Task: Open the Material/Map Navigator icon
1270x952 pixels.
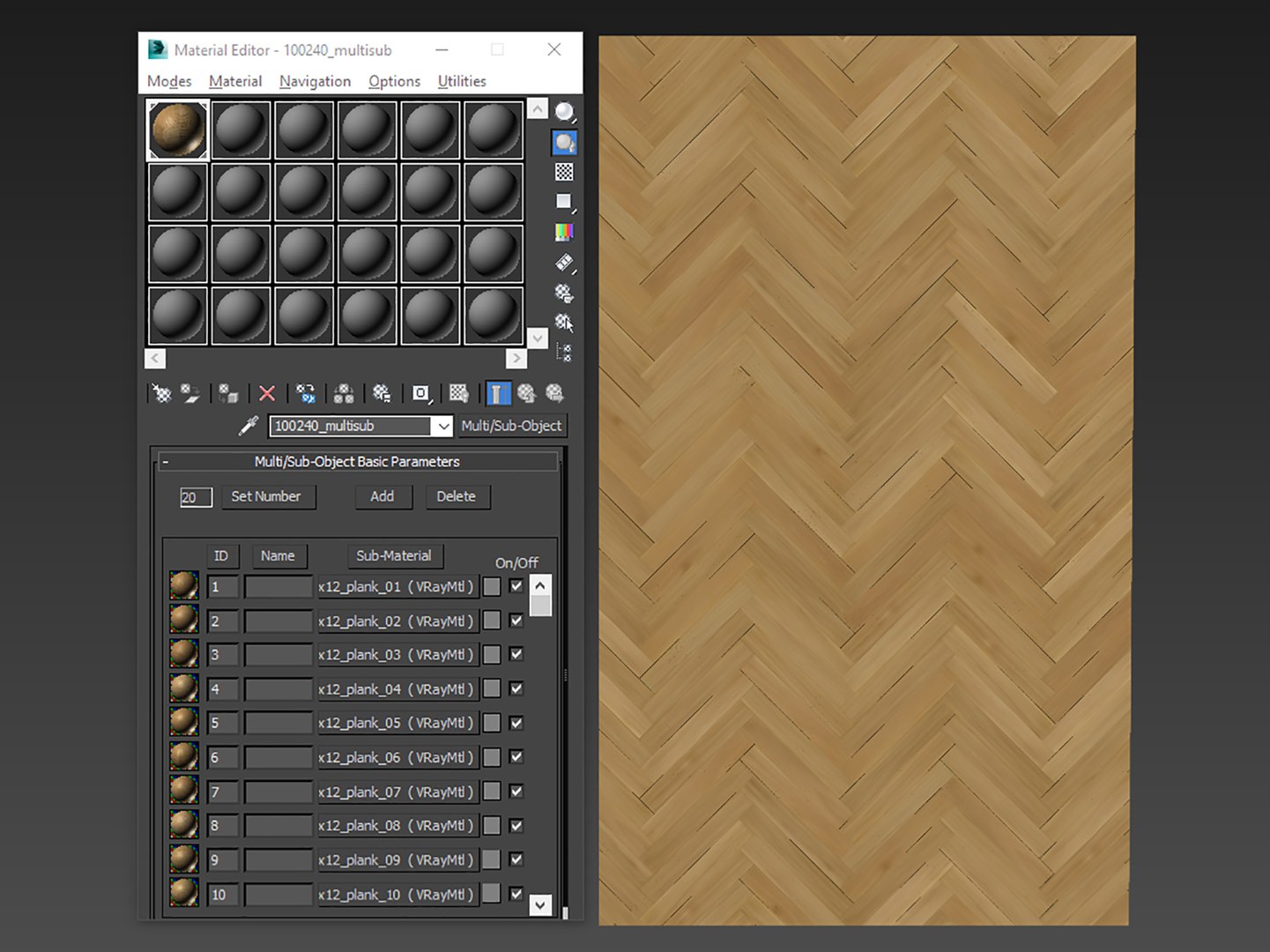Action: click(564, 353)
